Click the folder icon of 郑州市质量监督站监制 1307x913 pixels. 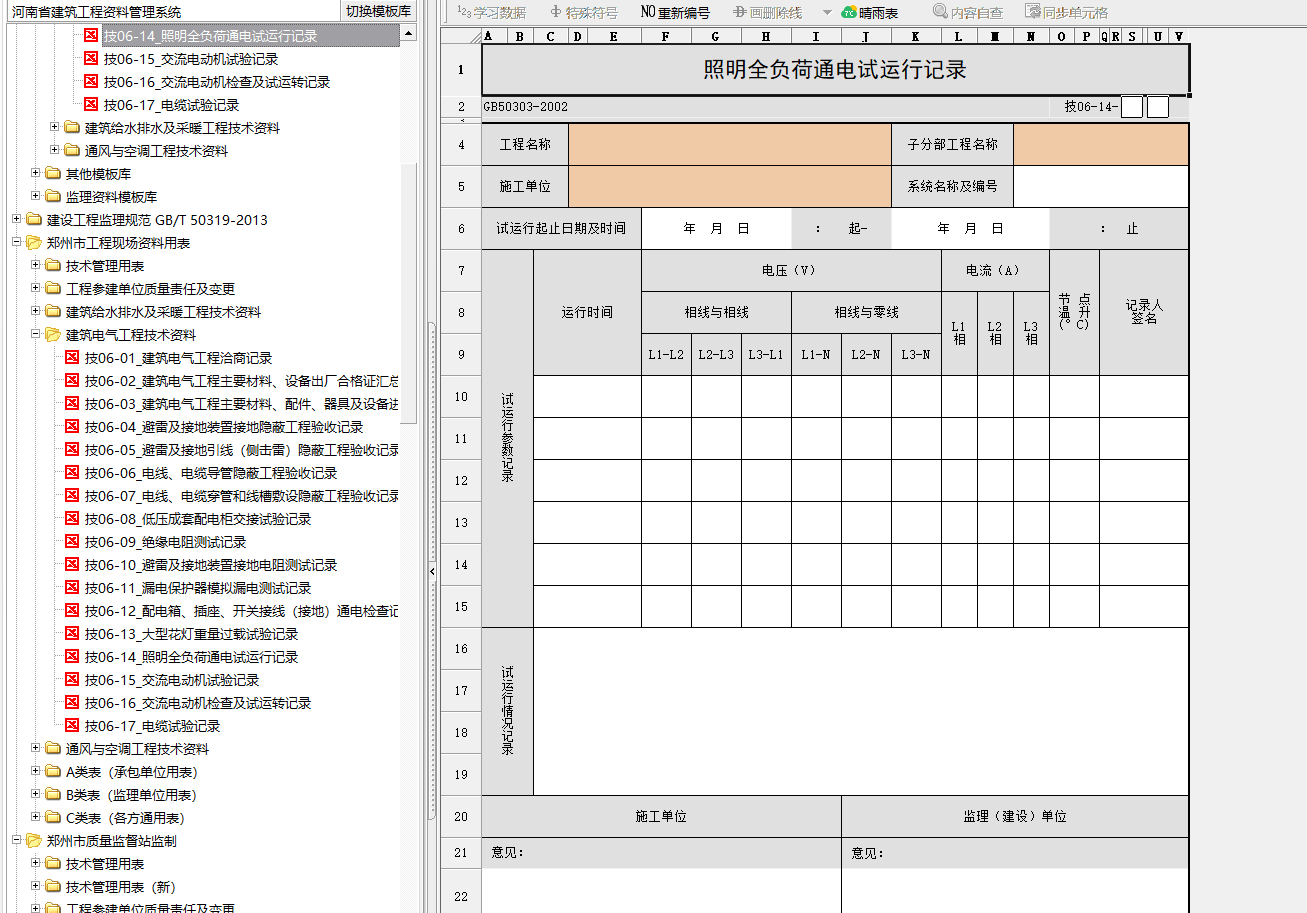point(34,841)
